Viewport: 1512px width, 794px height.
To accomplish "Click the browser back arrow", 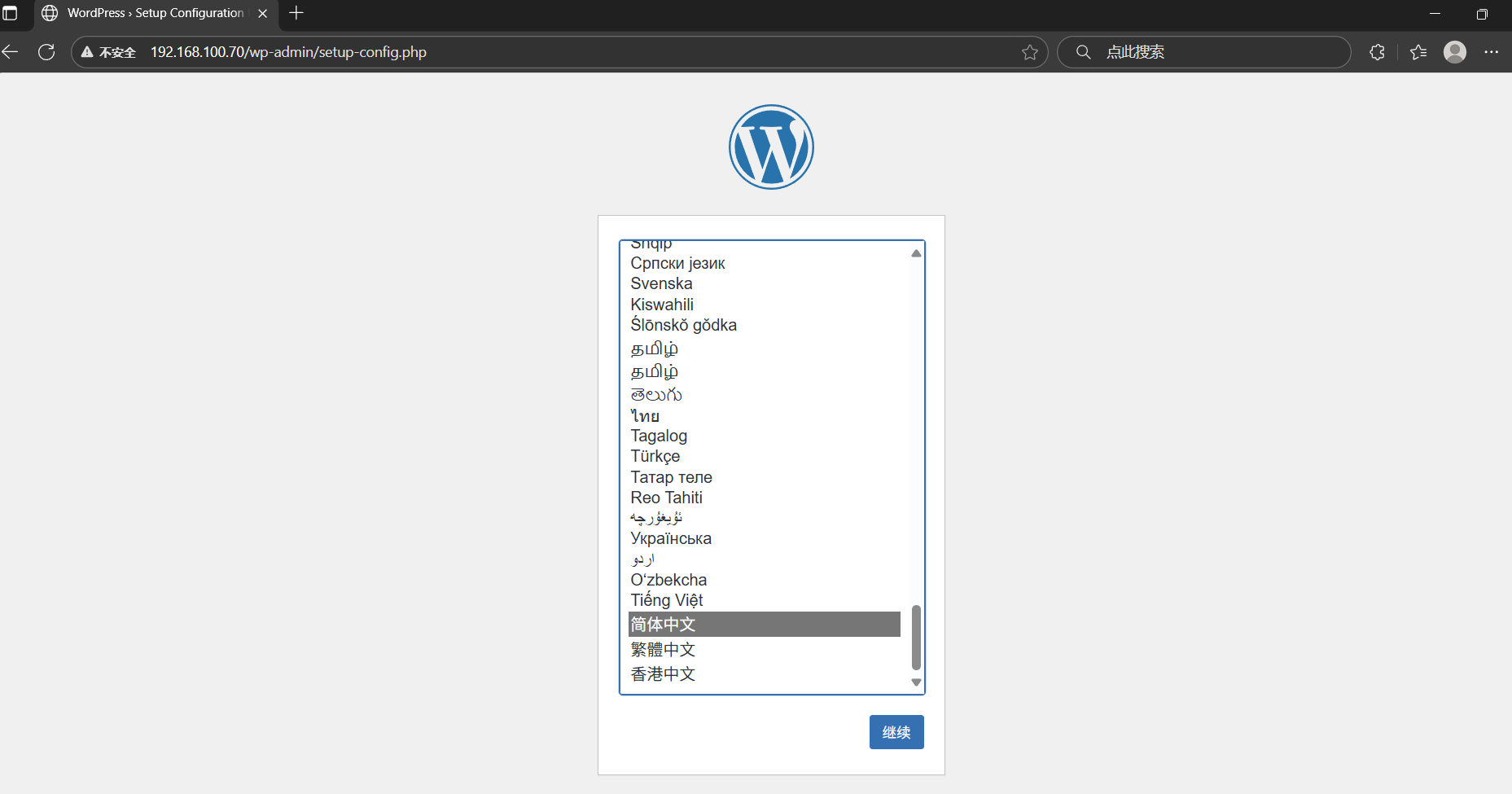I will (x=10, y=52).
